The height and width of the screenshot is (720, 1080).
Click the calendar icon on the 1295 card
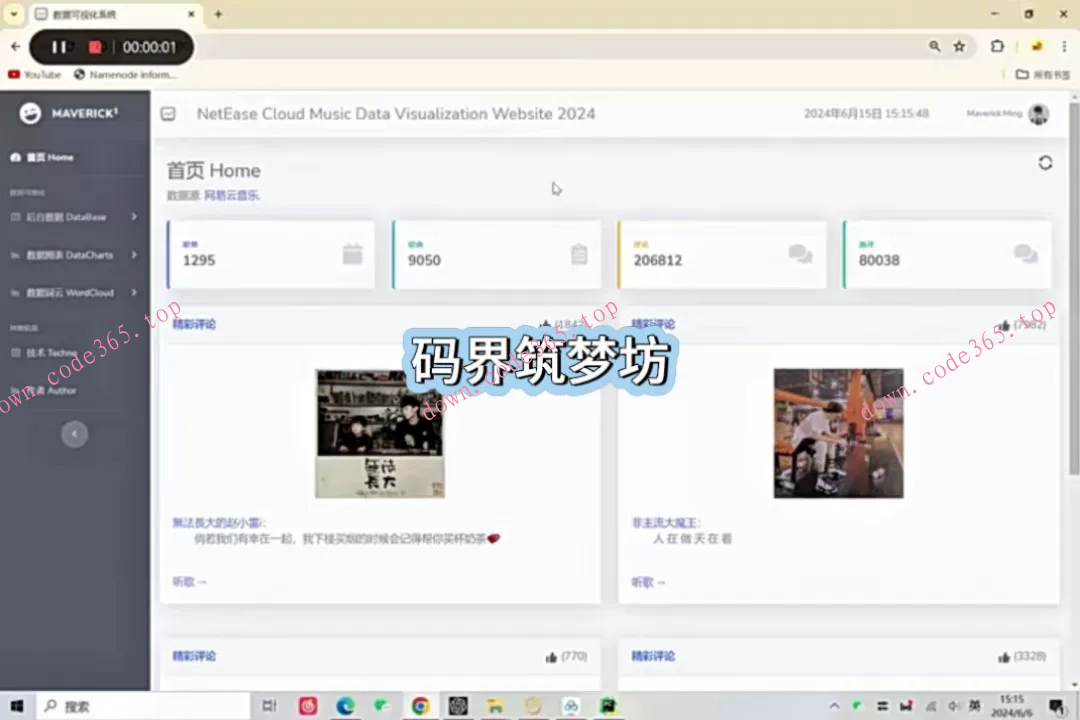click(354, 255)
